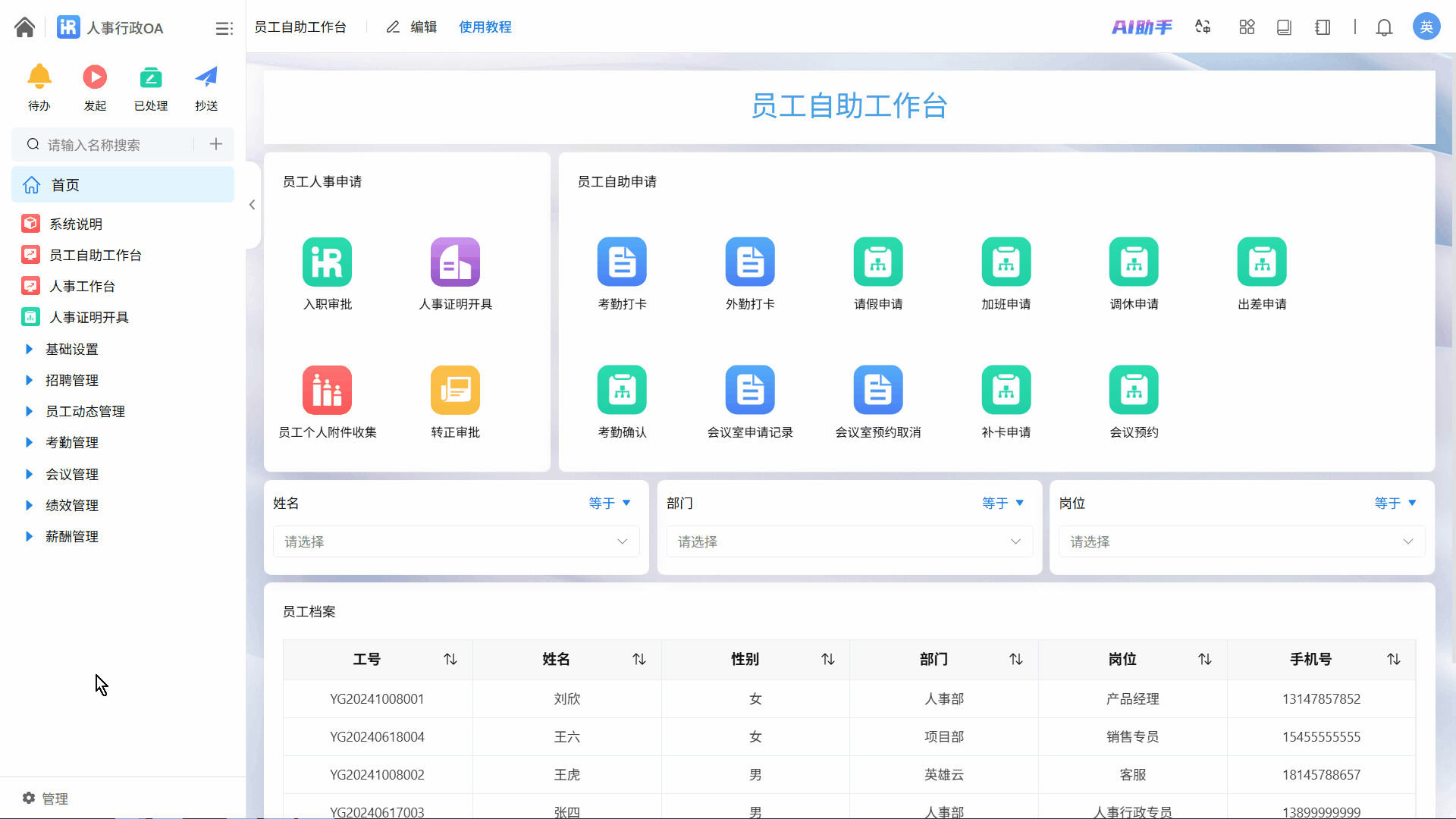Expand the 考勤管理 tree node
1456x819 pixels.
(x=29, y=443)
